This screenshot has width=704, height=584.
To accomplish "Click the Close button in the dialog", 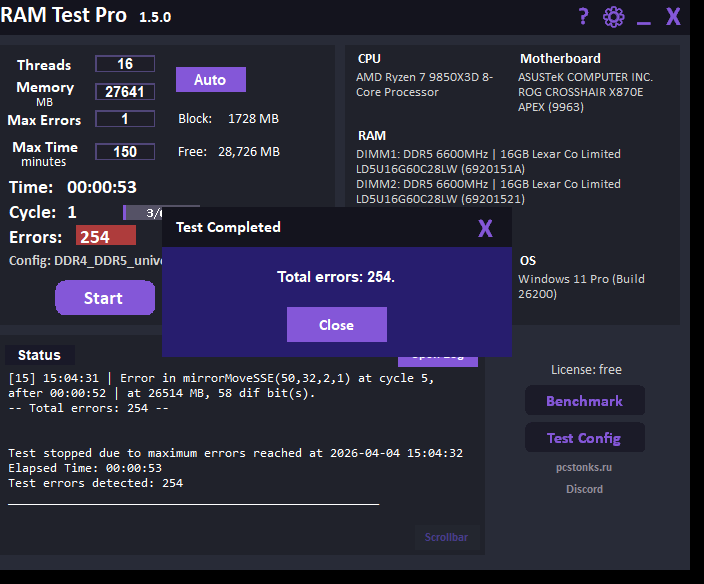I will (x=337, y=325).
